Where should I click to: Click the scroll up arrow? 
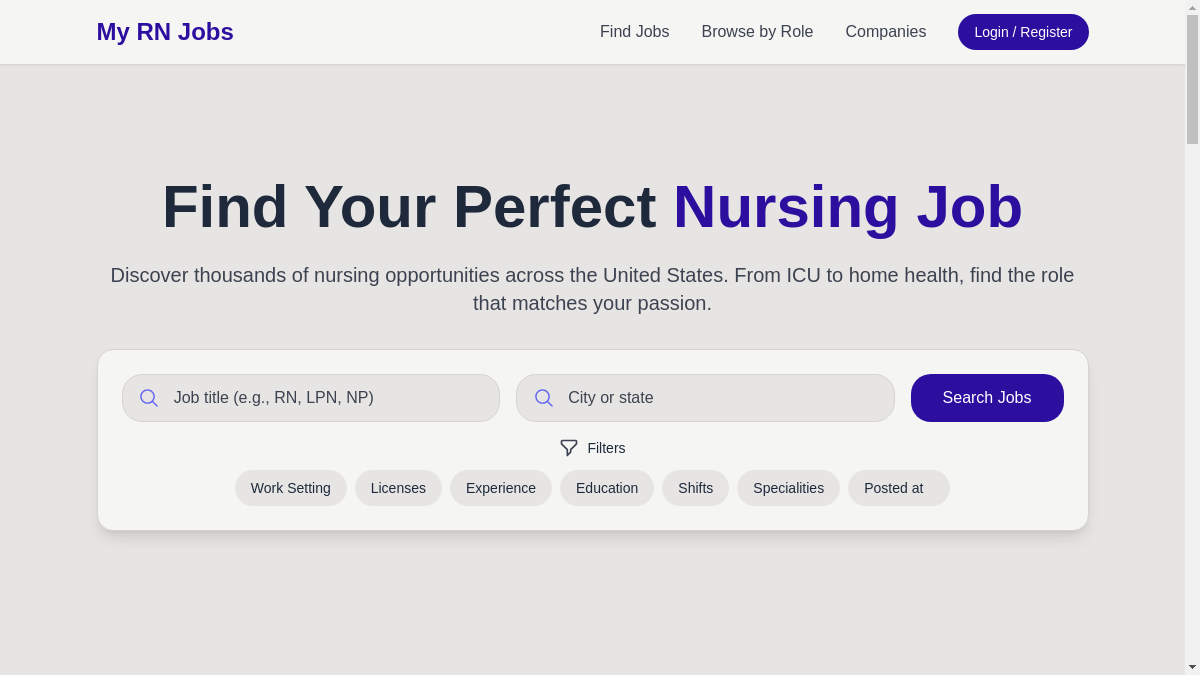point(1192,7)
